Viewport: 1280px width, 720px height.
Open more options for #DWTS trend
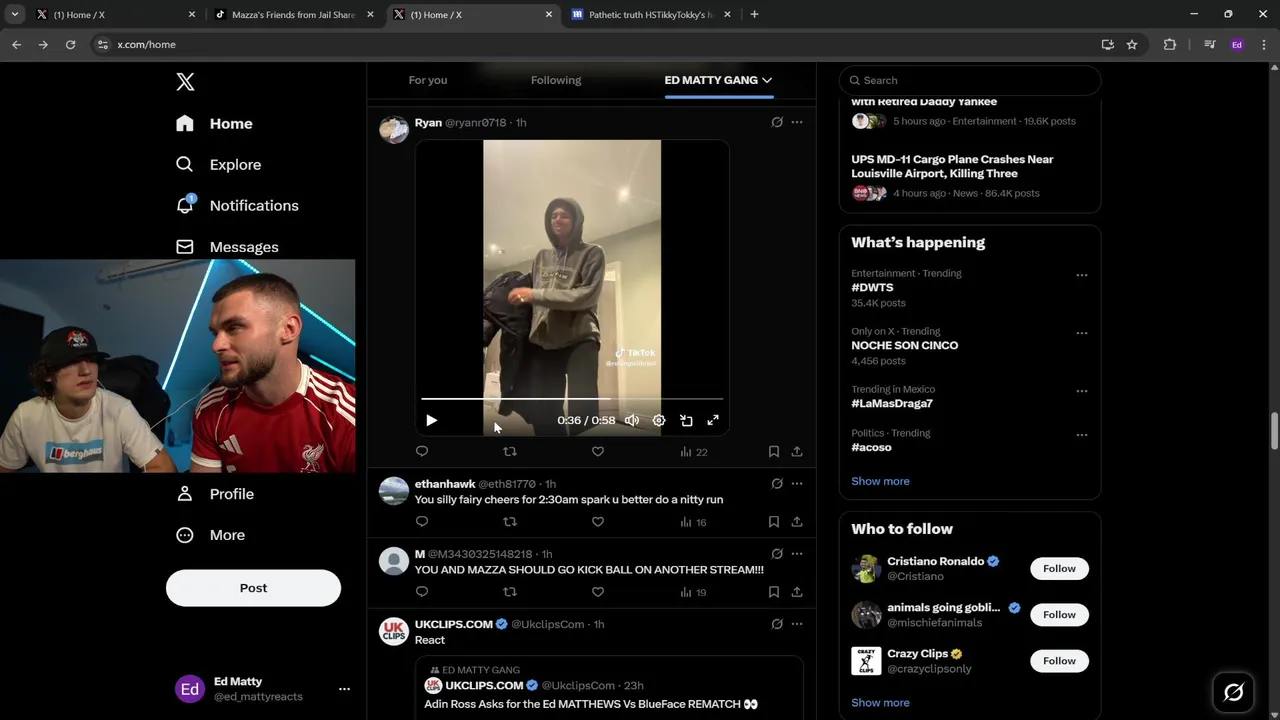pos(1081,275)
